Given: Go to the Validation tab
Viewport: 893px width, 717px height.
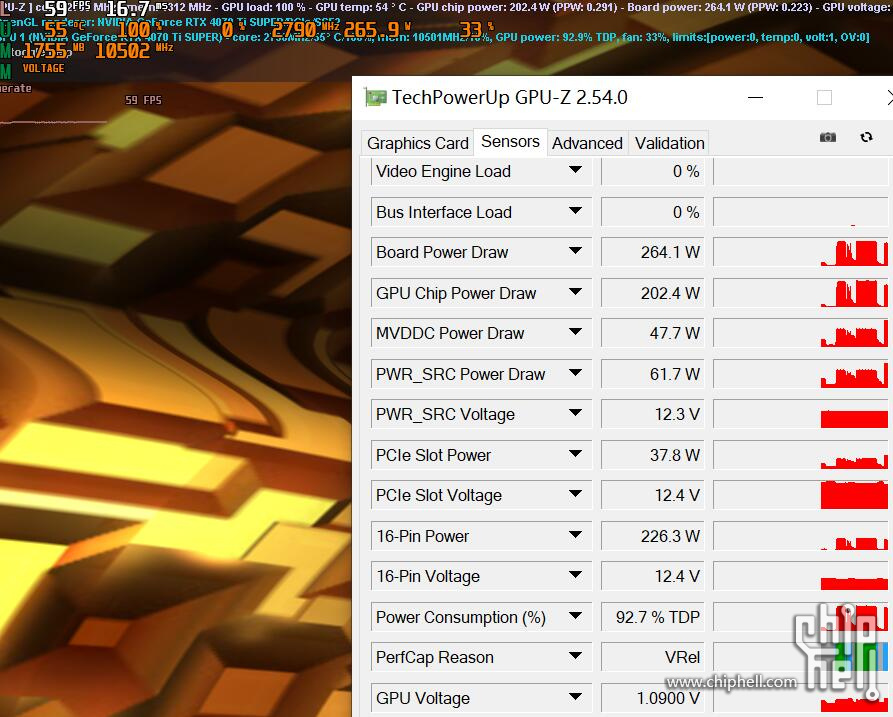Looking at the screenshot, I should tap(670, 143).
